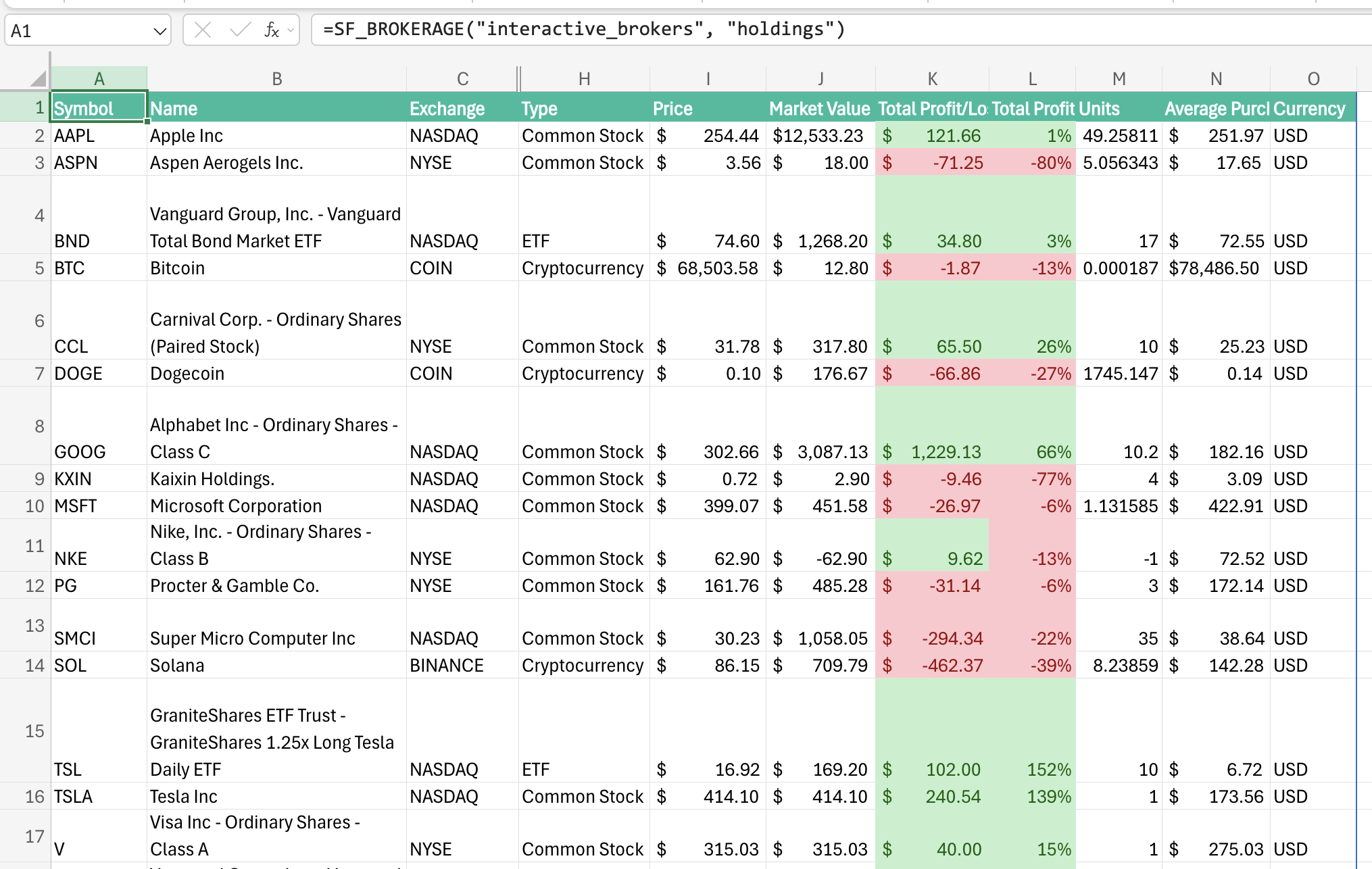Click the Microsoft Corporation name cell
This screenshot has height=869, width=1372.
pyautogui.click(x=277, y=506)
